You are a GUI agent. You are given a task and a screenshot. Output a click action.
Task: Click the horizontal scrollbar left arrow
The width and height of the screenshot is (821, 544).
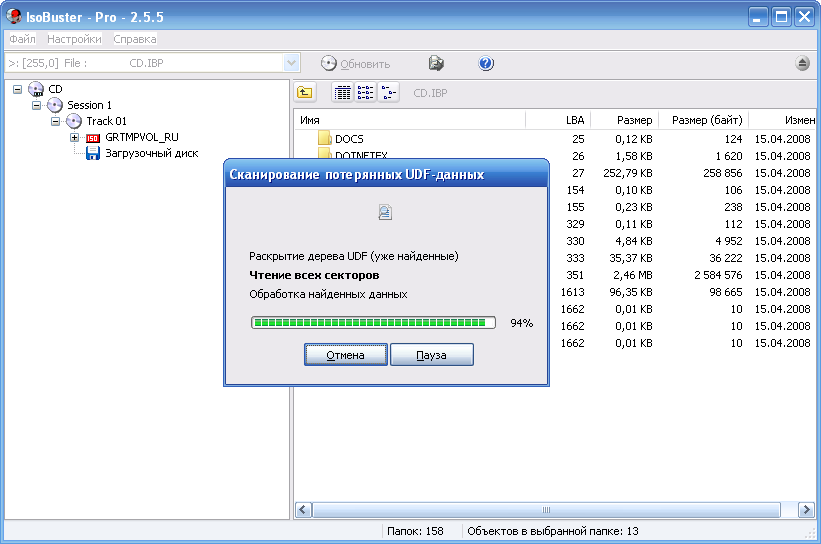point(303,509)
